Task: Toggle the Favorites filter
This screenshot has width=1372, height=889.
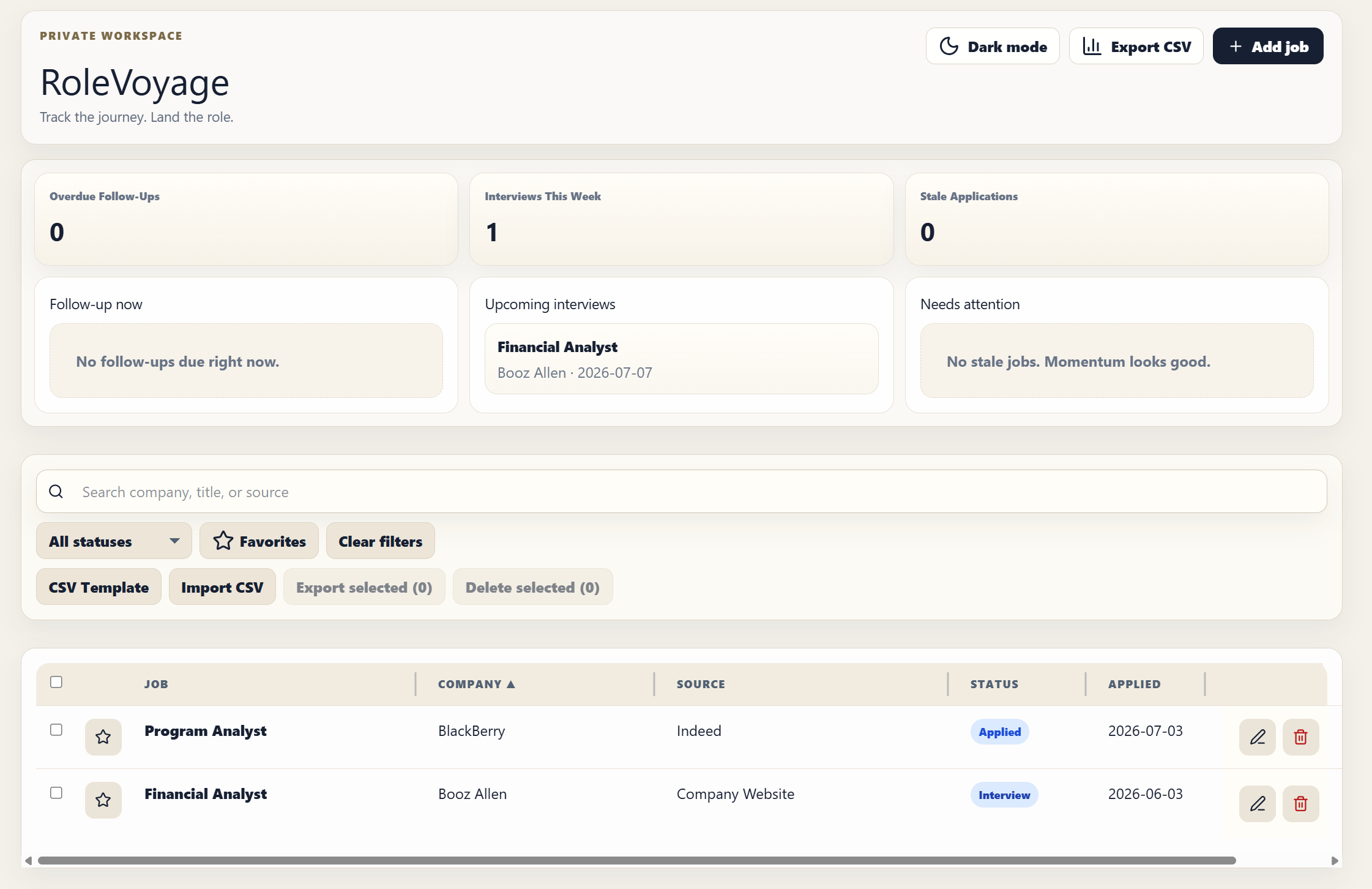Action: (x=259, y=541)
